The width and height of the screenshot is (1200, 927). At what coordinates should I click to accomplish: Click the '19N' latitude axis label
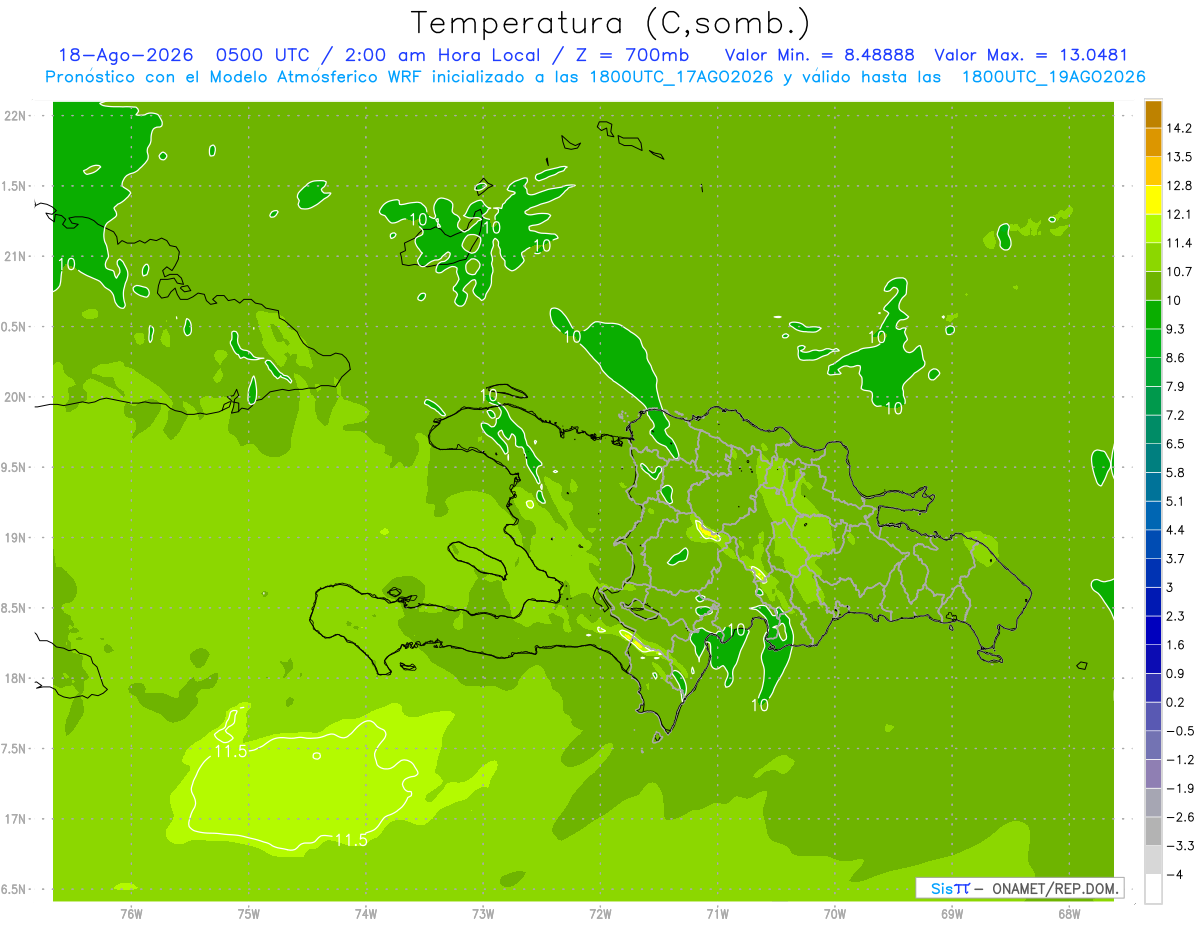(x=15, y=538)
